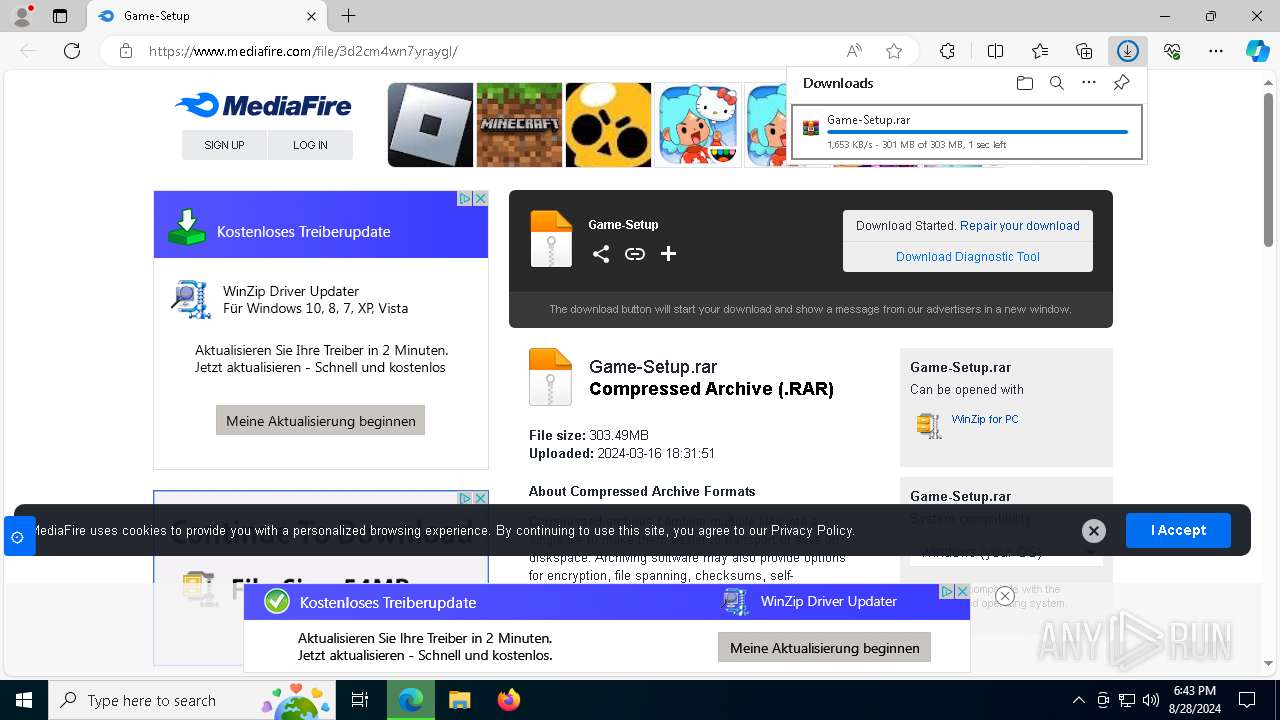This screenshot has height=720, width=1280.
Task: Open the Copilot sidebar
Action: pyautogui.click(x=1257, y=51)
